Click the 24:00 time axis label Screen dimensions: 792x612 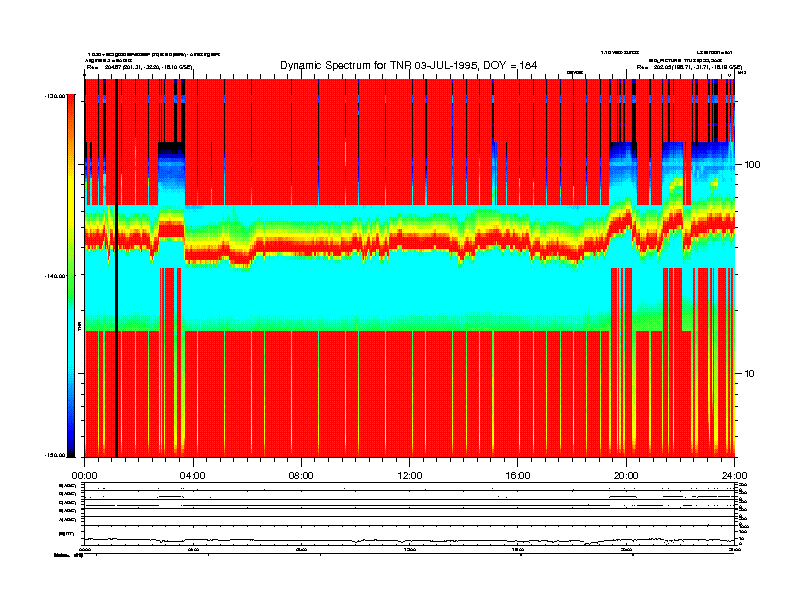(x=734, y=476)
